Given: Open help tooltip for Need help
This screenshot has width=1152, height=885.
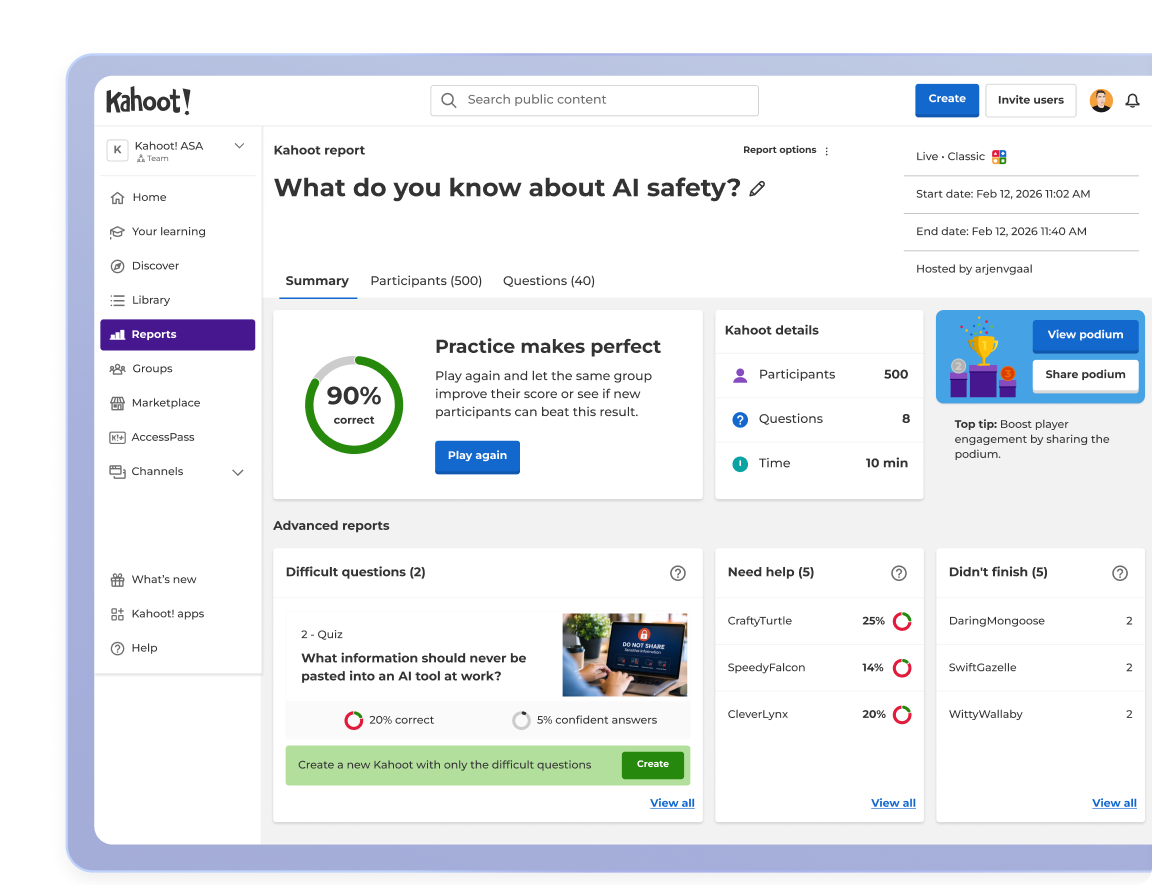Looking at the screenshot, I should (x=899, y=573).
